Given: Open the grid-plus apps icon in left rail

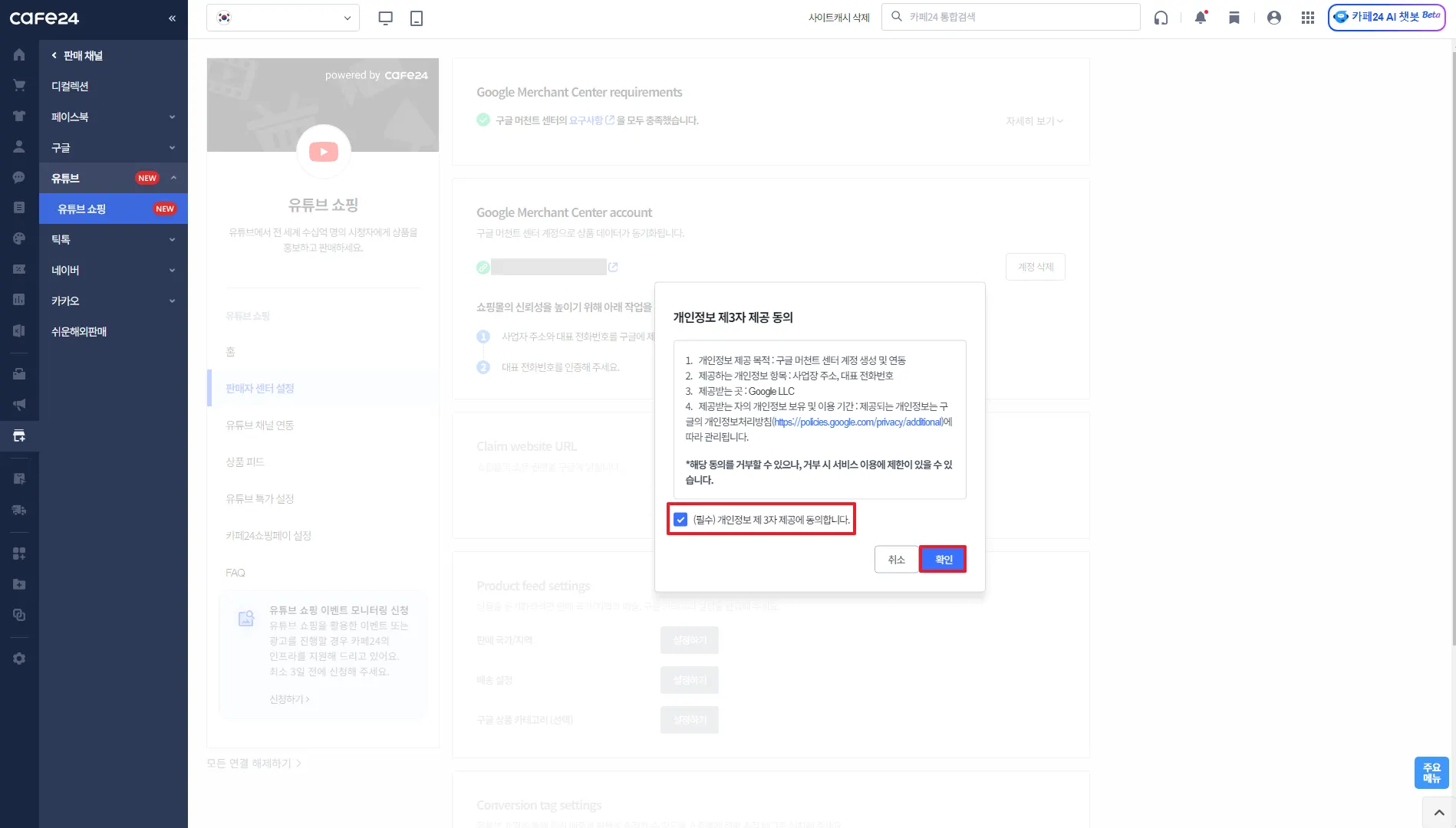Looking at the screenshot, I should [x=19, y=554].
